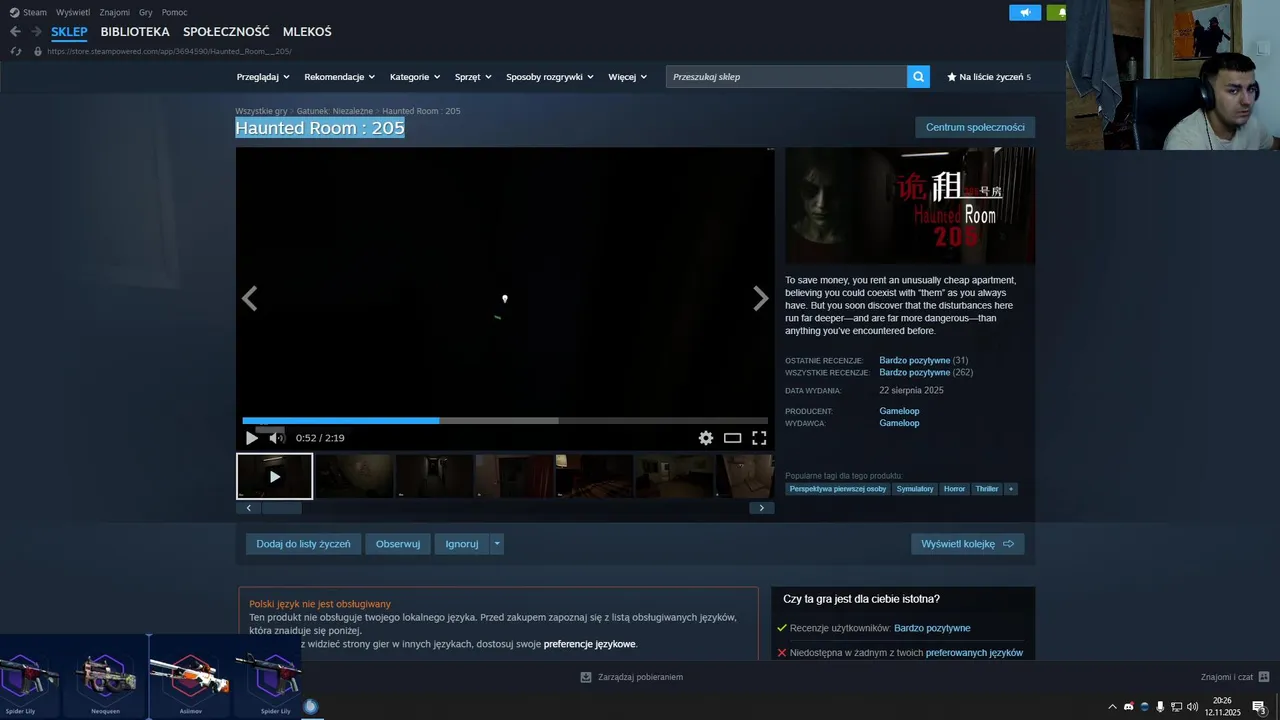Open the preferencje językowe link
Screen dimensions: 1280x720
[x=589, y=644]
